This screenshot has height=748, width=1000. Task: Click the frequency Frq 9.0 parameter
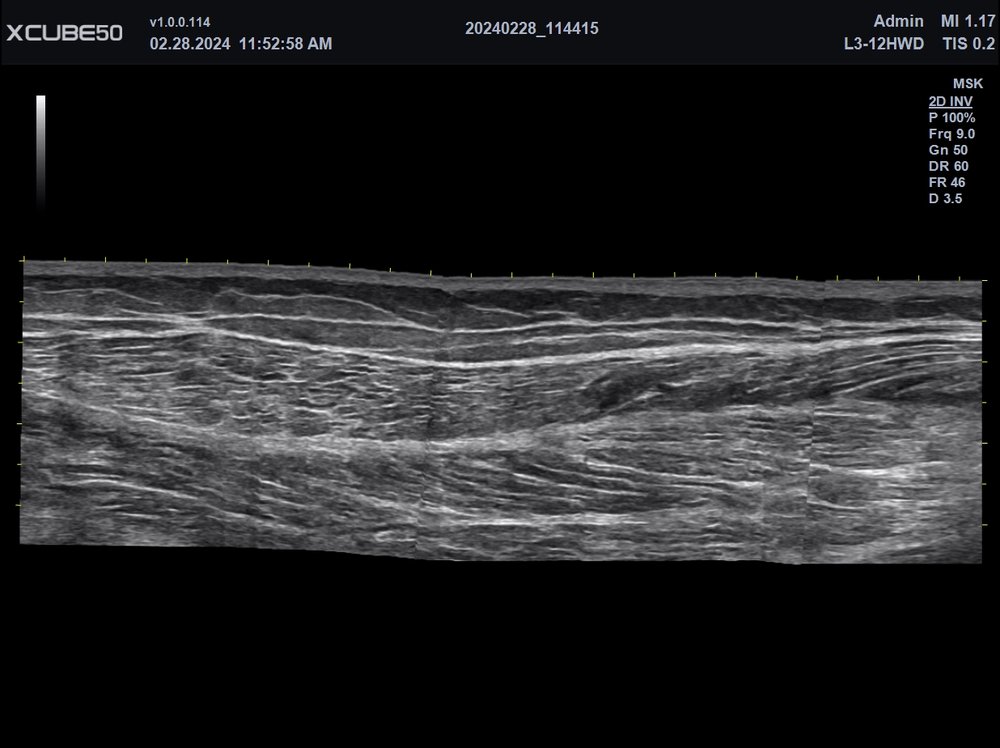[952, 134]
